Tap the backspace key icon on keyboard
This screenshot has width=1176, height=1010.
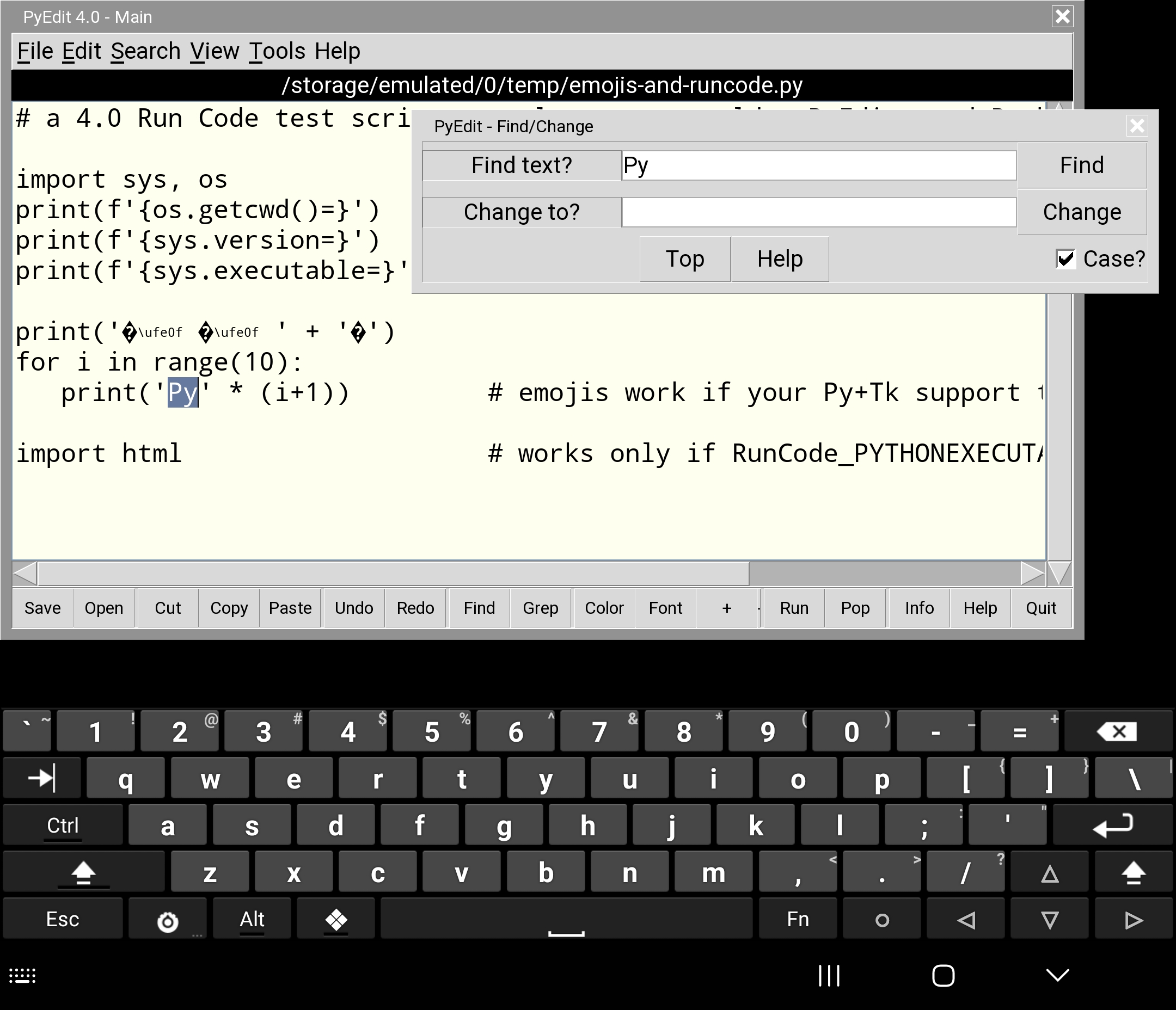(1117, 731)
